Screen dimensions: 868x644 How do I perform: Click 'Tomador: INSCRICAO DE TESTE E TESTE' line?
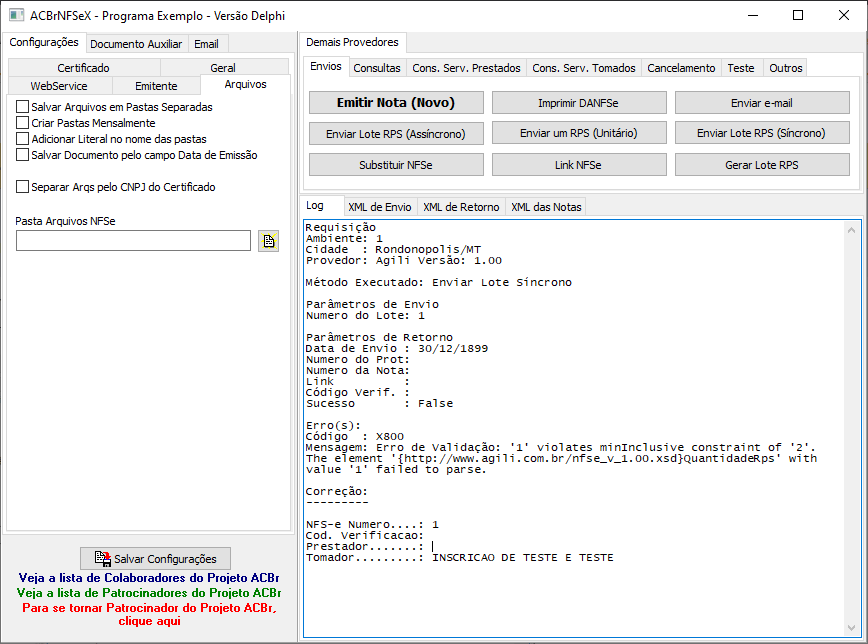(x=459, y=558)
